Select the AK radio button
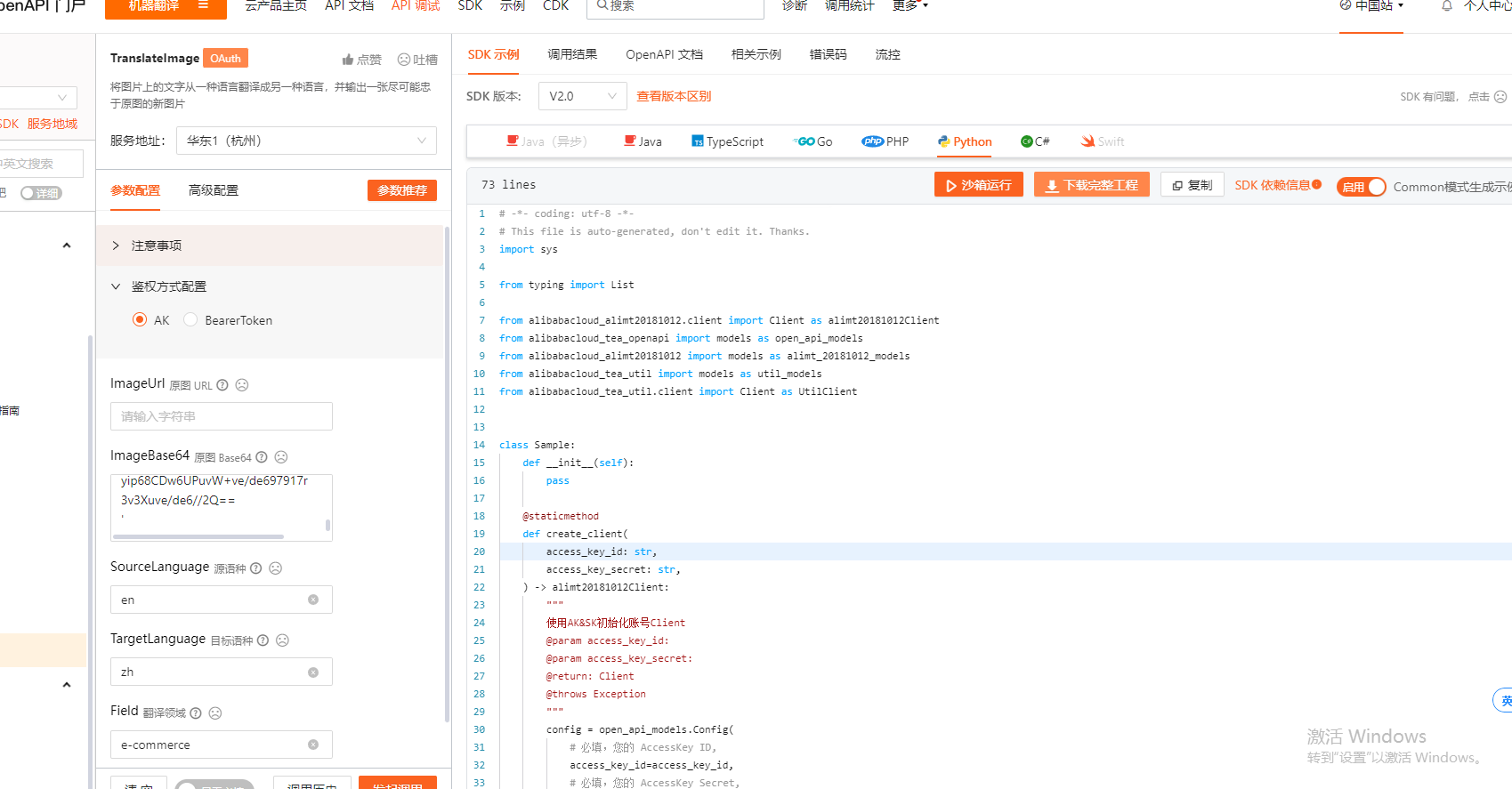1512x789 pixels. 140,319
